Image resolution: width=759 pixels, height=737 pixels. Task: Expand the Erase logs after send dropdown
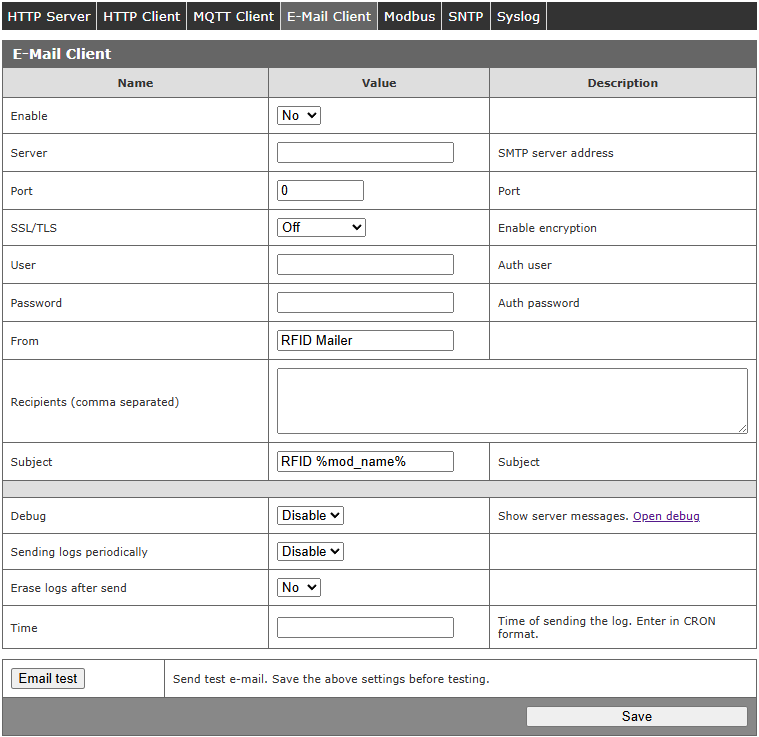(298, 587)
